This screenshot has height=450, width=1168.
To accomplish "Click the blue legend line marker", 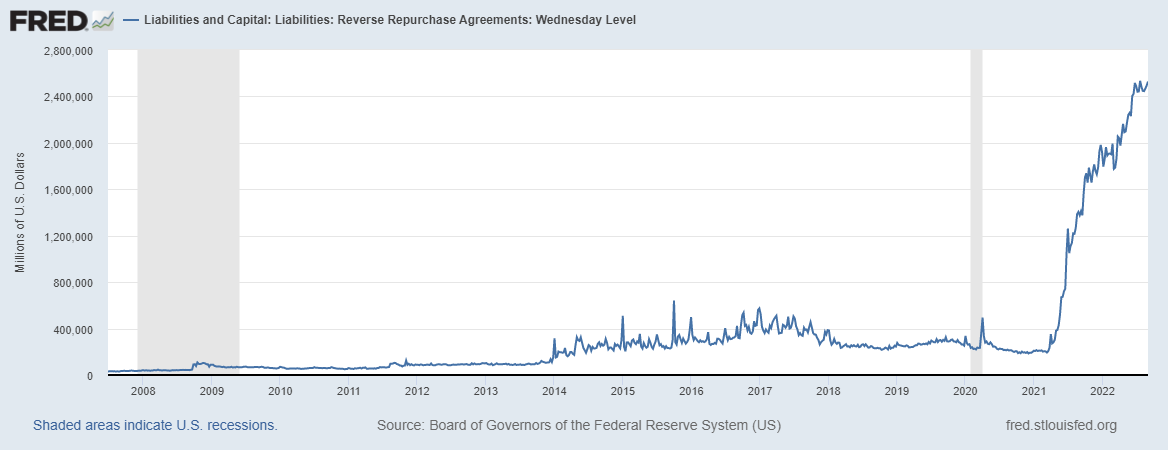I will coord(132,20).
